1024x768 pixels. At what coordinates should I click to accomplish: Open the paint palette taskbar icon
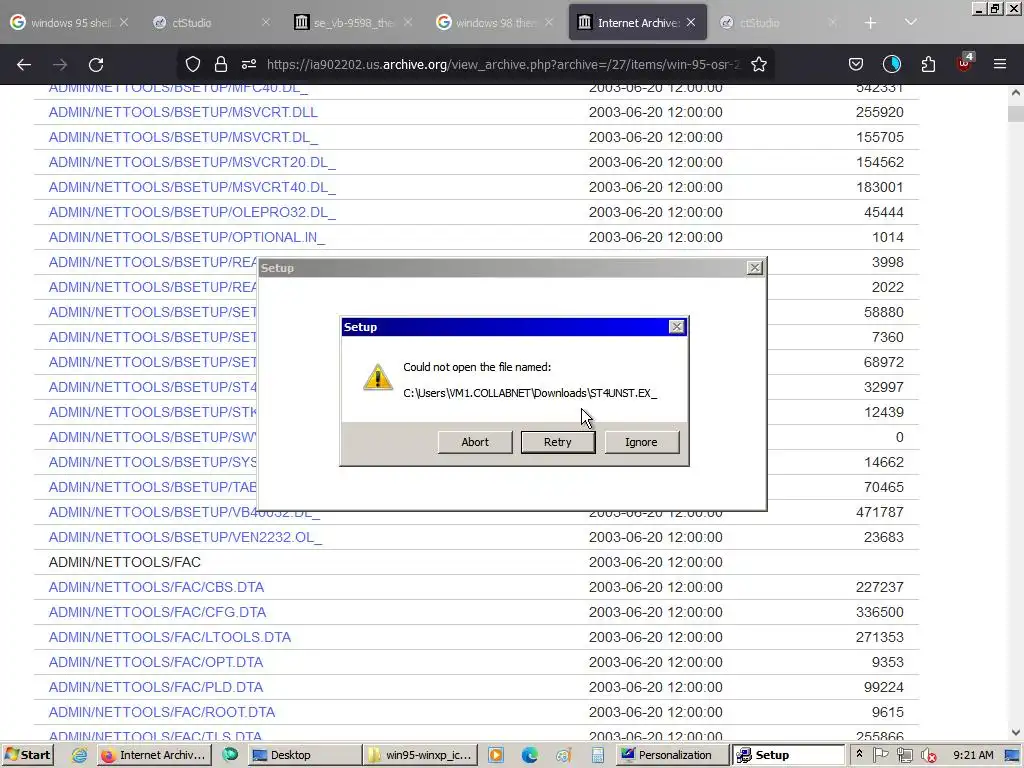click(564, 755)
